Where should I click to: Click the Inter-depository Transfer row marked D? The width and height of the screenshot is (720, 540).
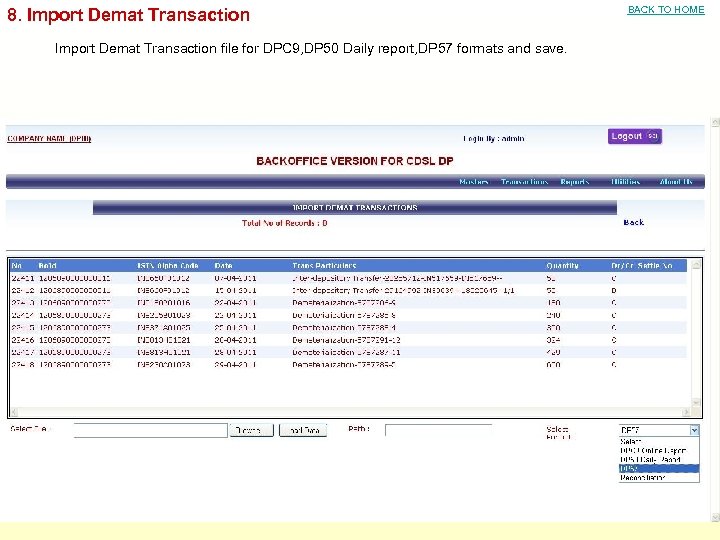[349, 290]
